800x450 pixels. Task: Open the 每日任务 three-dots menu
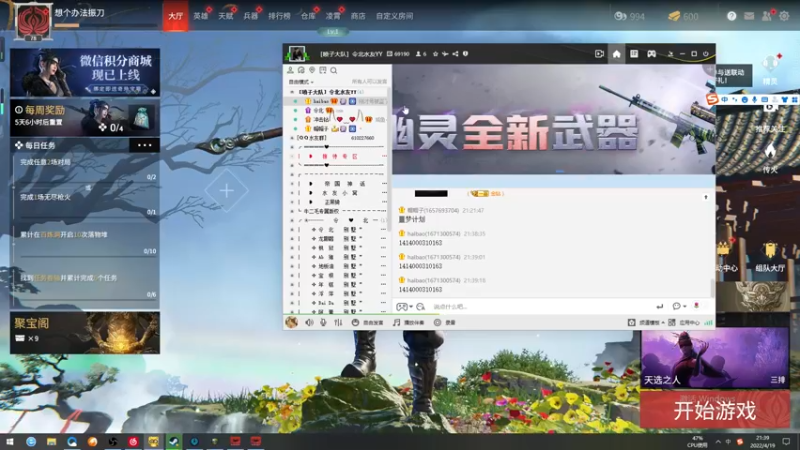click(144, 145)
